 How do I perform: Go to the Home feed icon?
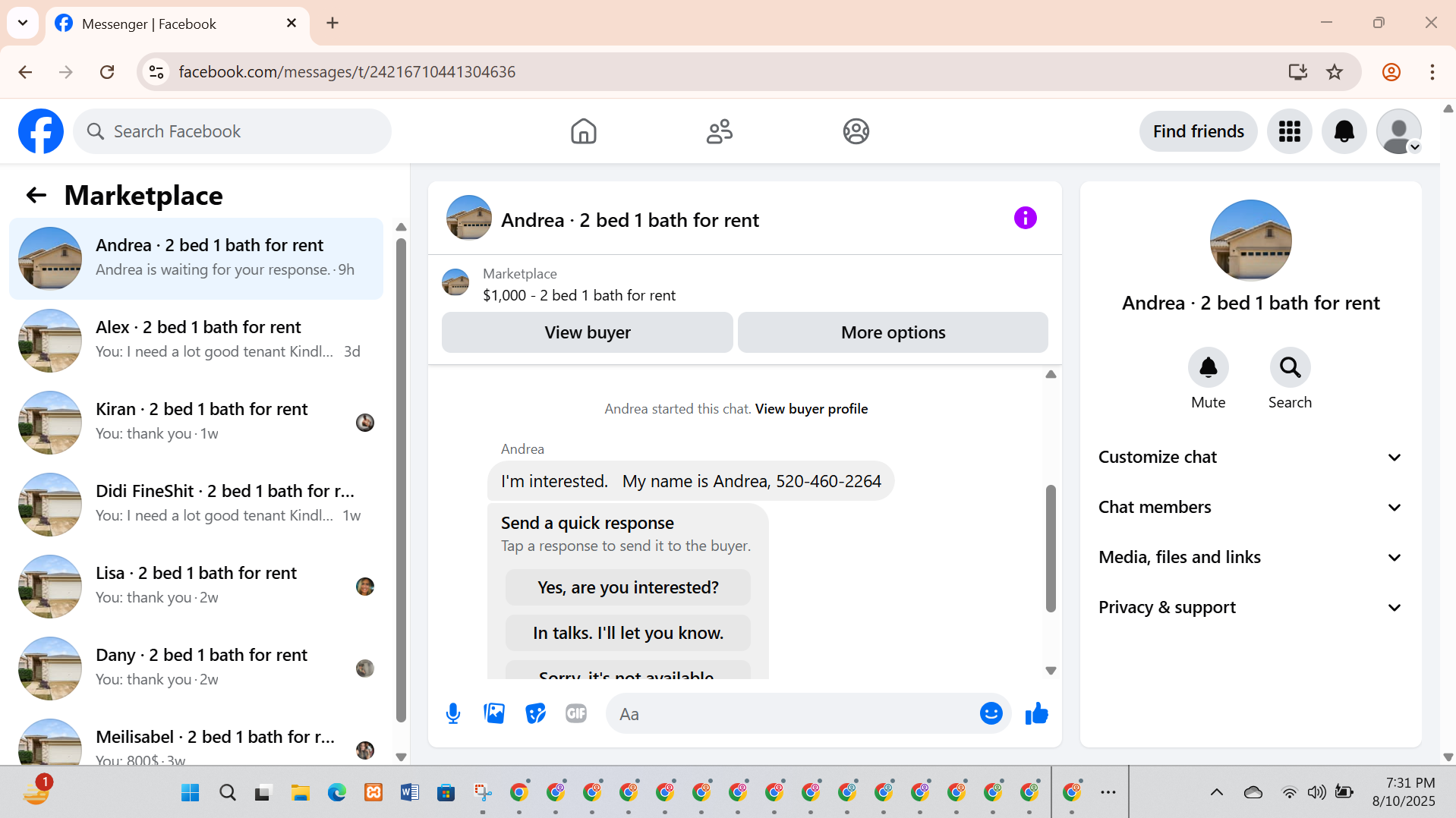pos(583,131)
